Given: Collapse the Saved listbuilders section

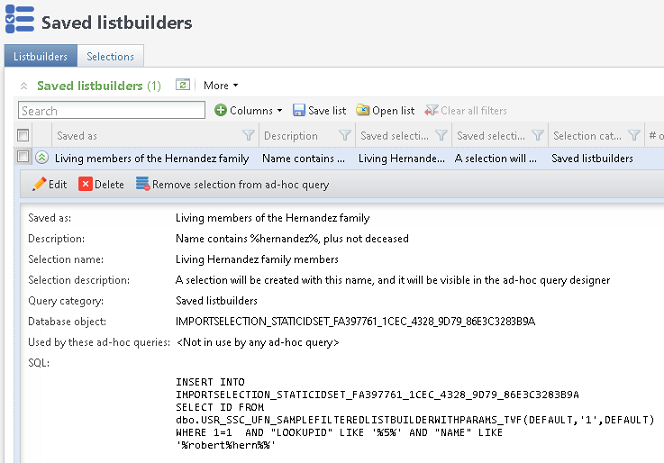Looking at the screenshot, I should (x=24, y=86).
